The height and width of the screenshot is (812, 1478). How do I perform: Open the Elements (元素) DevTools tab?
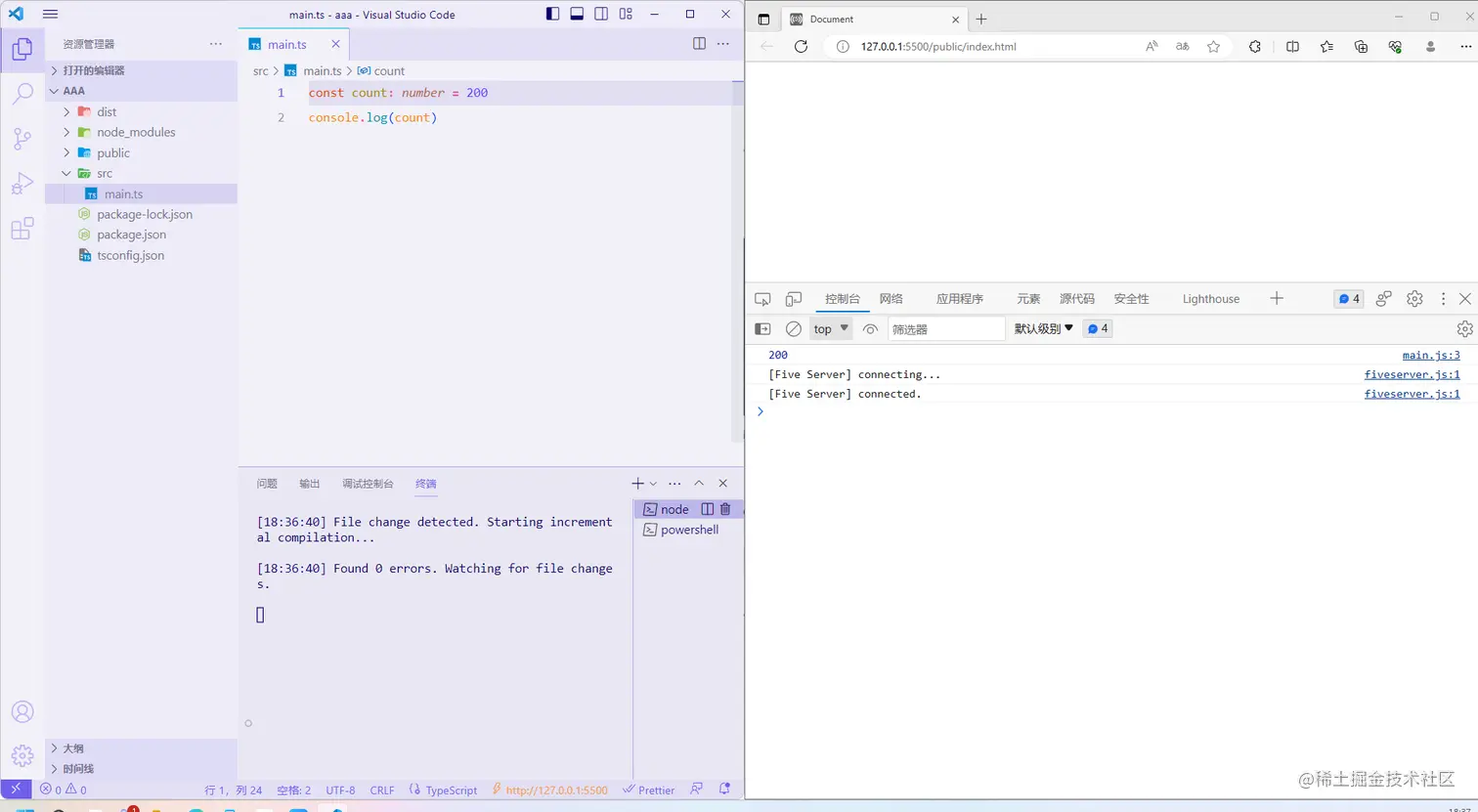point(1028,299)
